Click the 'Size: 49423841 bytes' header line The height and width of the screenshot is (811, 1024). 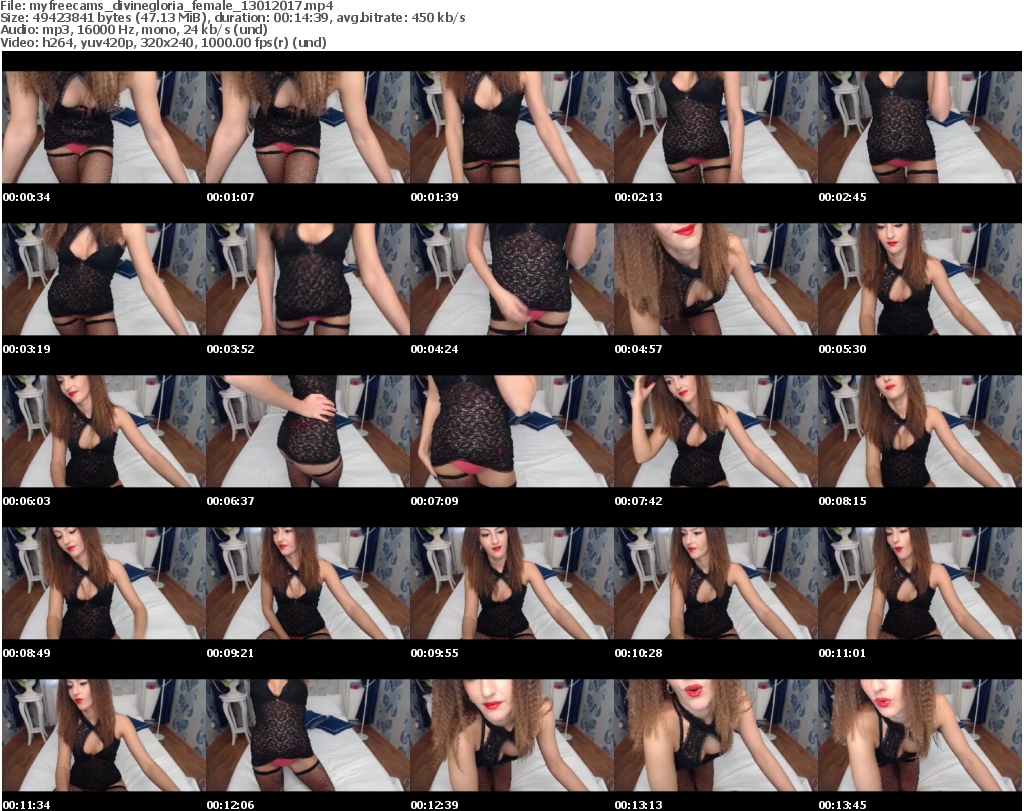pos(233,18)
